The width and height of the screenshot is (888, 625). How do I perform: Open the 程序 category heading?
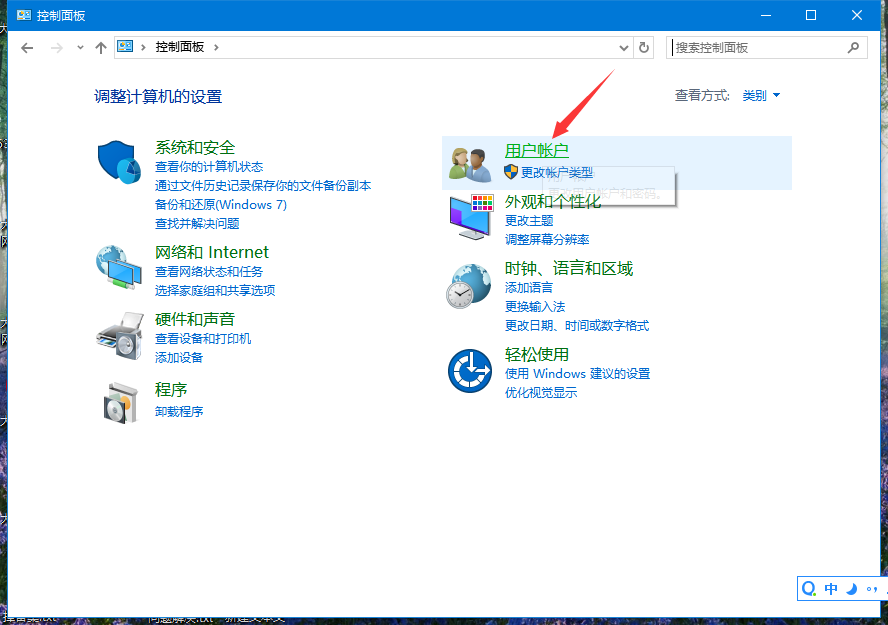point(171,389)
